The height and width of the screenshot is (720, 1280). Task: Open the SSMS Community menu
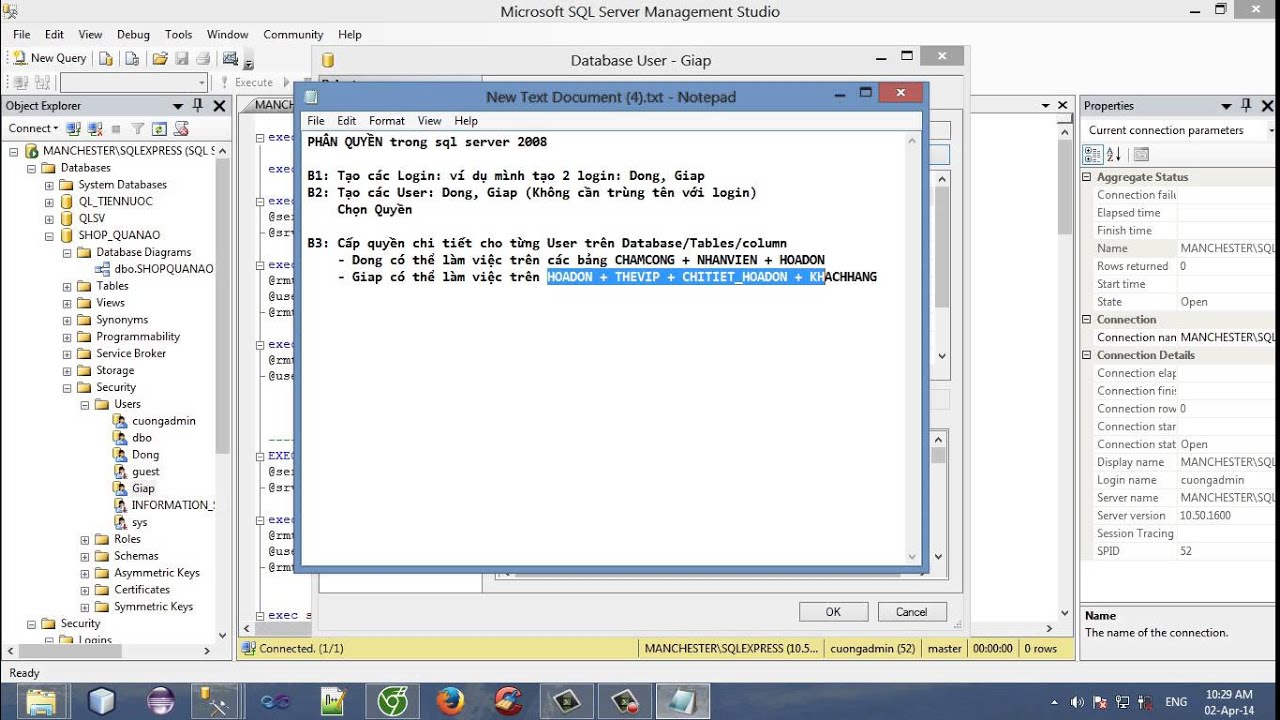point(293,34)
